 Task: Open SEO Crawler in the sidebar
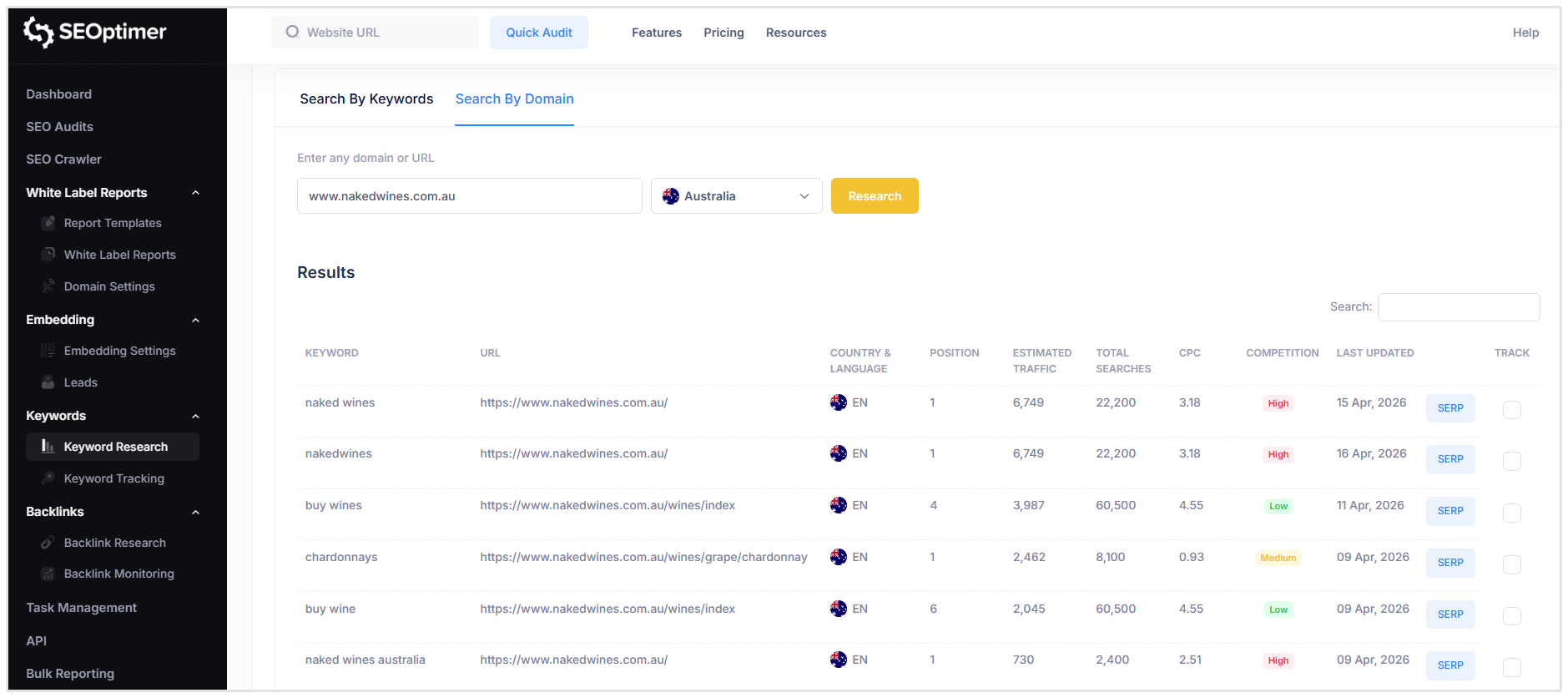tap(63, 159)
